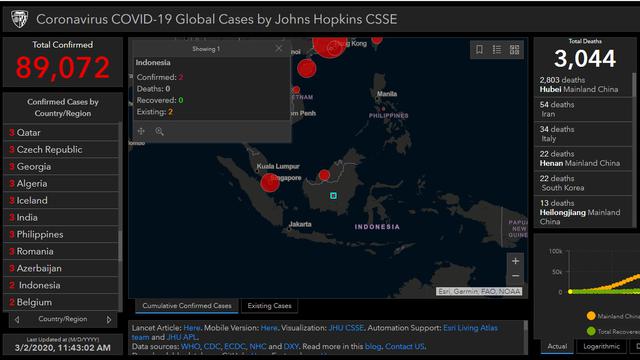Click the zoom-to magnifier in popup

(159, 131)
